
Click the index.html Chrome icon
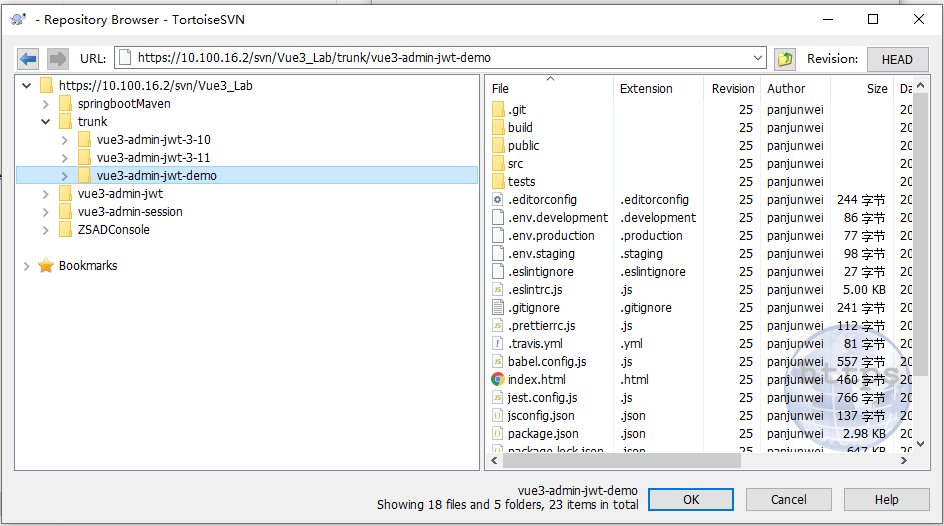coord(497,379)
